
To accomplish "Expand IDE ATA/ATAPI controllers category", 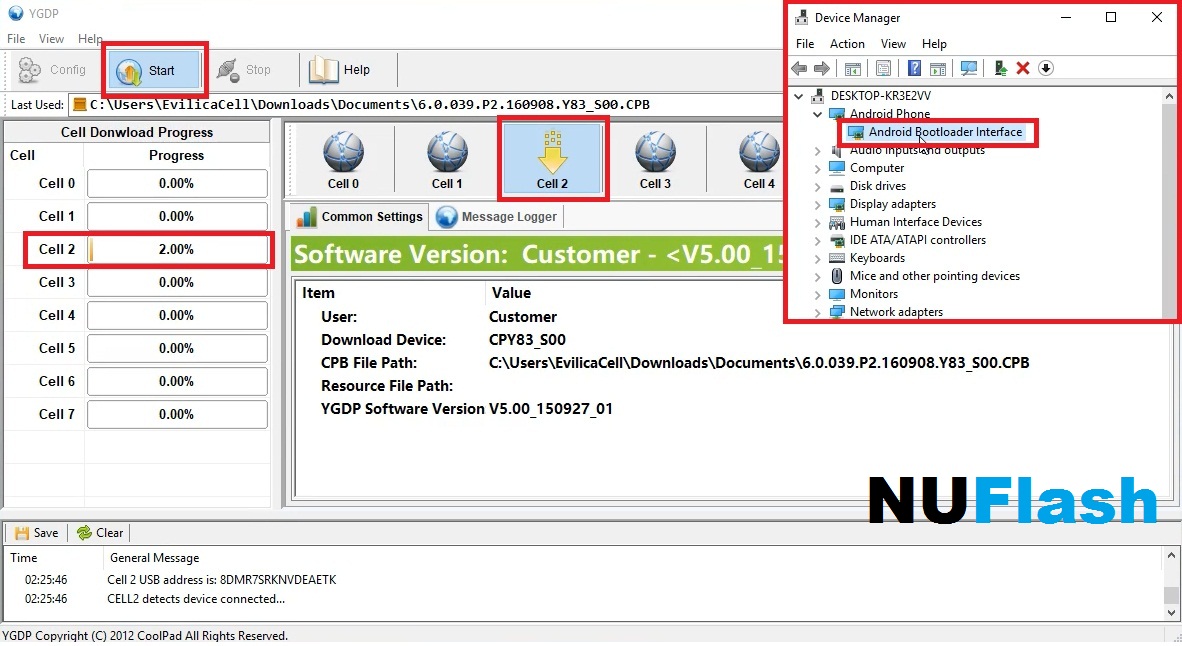I will [x=818, y=241].
